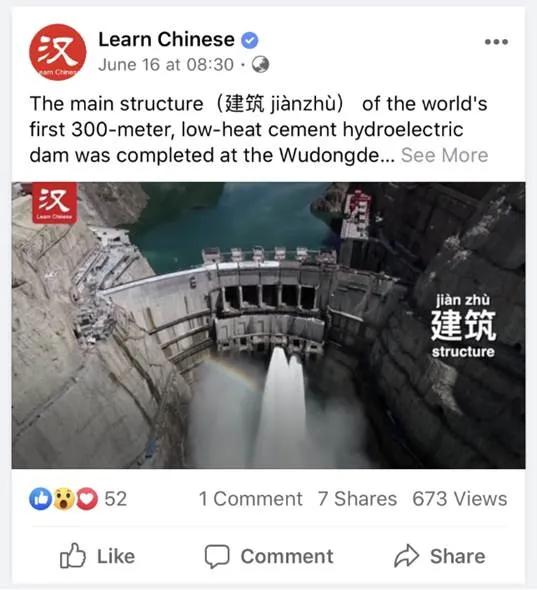The width and height of the screenshot is (537, 590).
Task: Click the 673 Views count
Action: [x=459, y=499]
